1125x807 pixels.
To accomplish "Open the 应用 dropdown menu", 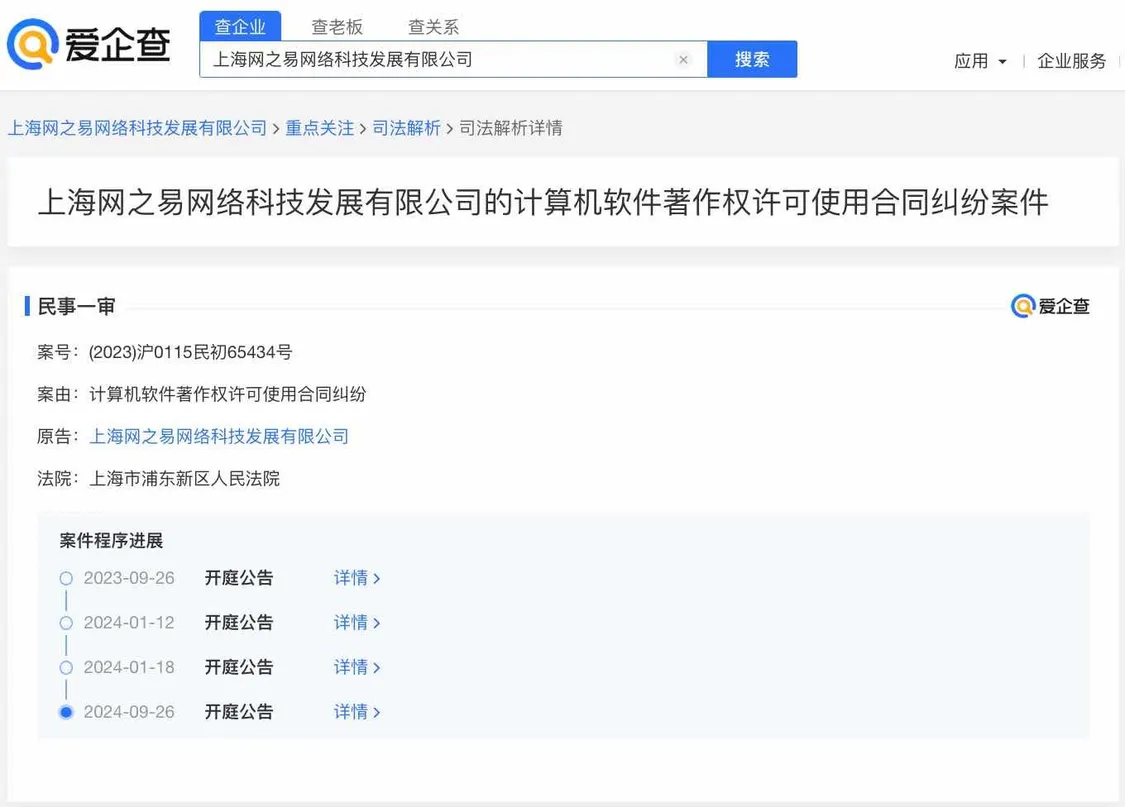I will [x=980, y=61].
